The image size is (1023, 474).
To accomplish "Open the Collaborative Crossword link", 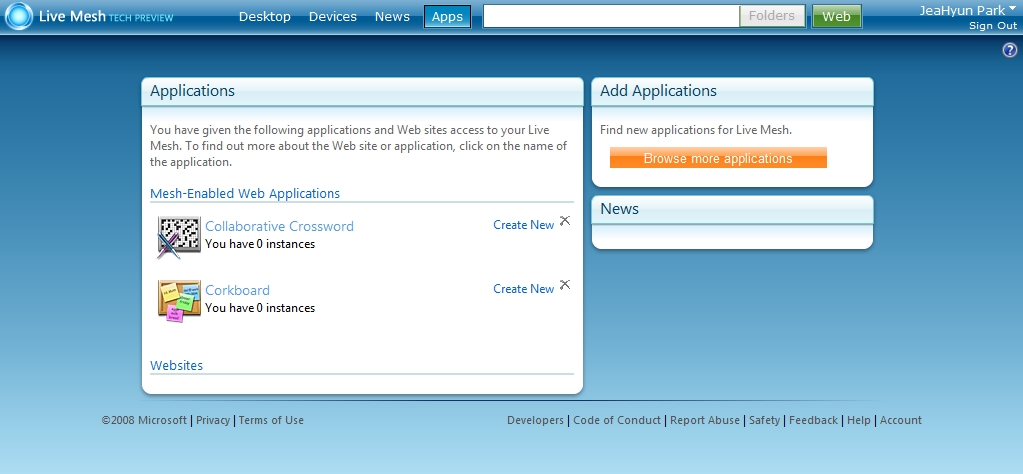I will click(279, 226).
